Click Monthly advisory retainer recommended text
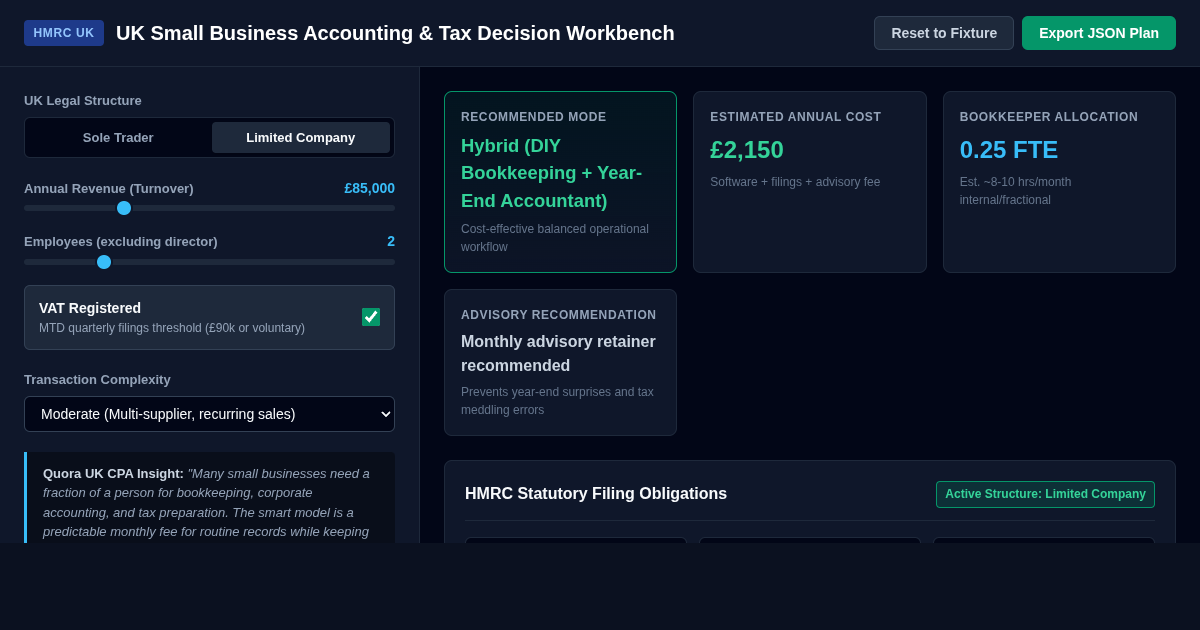Viewport: 1200px width, 630px height. [x=558, y=353]
